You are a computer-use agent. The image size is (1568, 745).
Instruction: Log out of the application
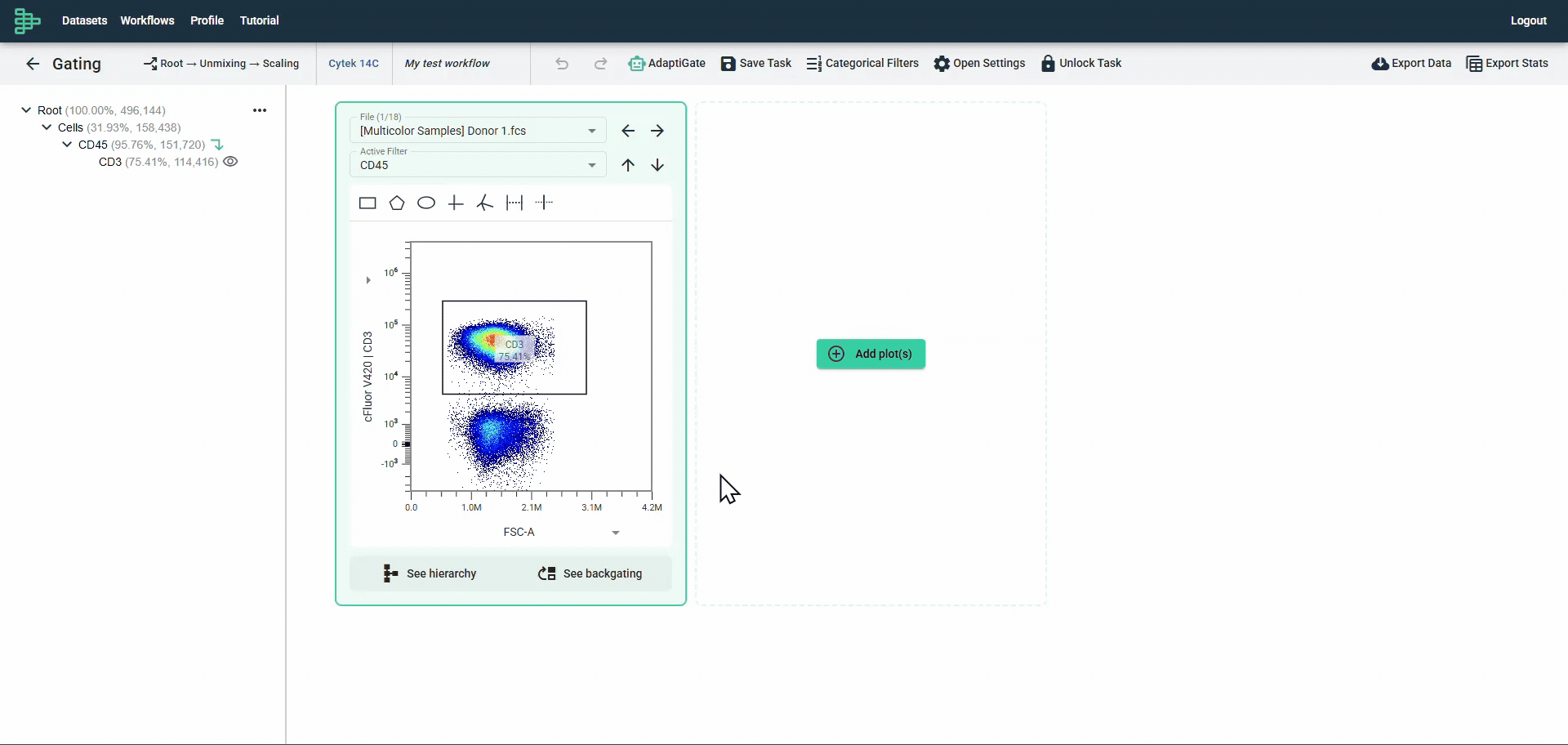(x=1529, y=20)
